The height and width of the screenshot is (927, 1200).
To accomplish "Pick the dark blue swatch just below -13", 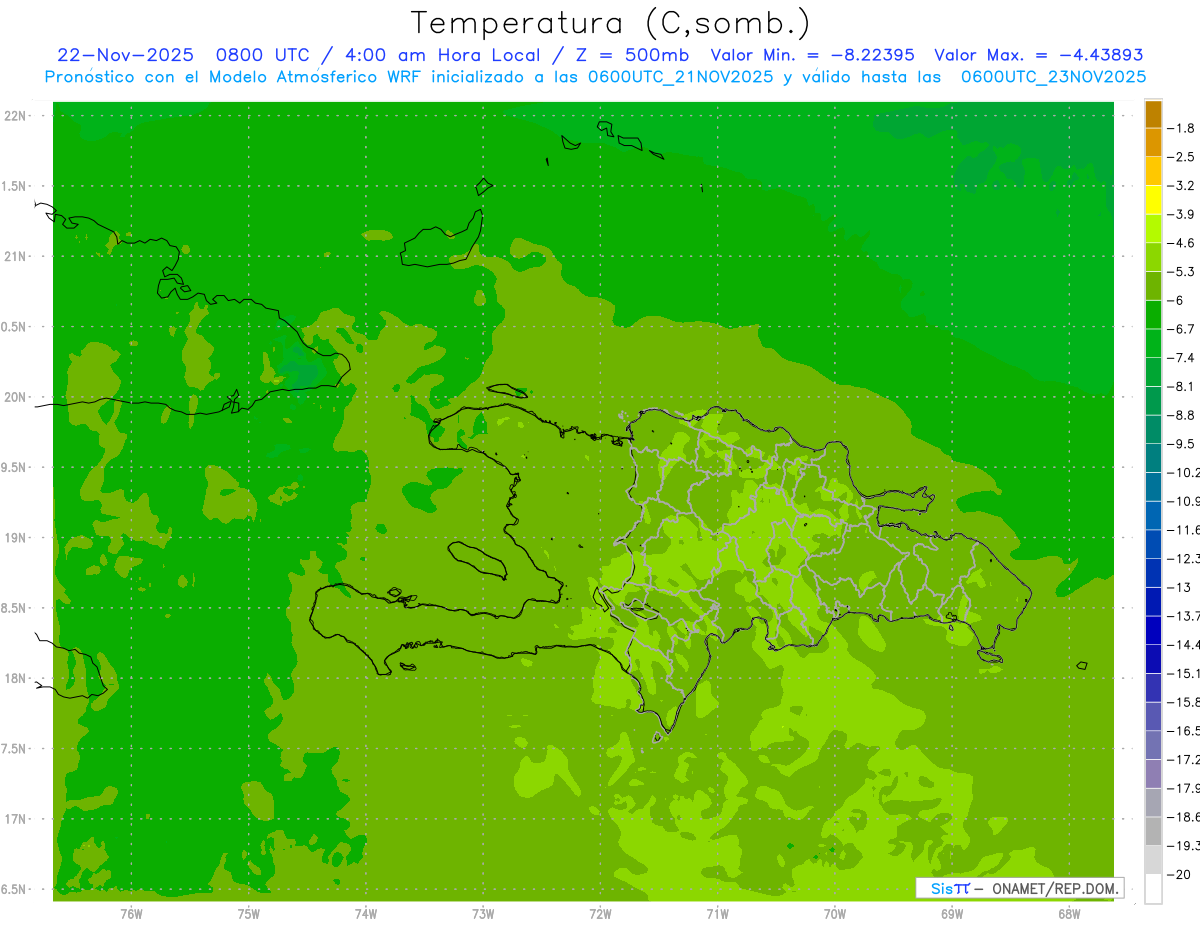I will (x=1153, y=602).
